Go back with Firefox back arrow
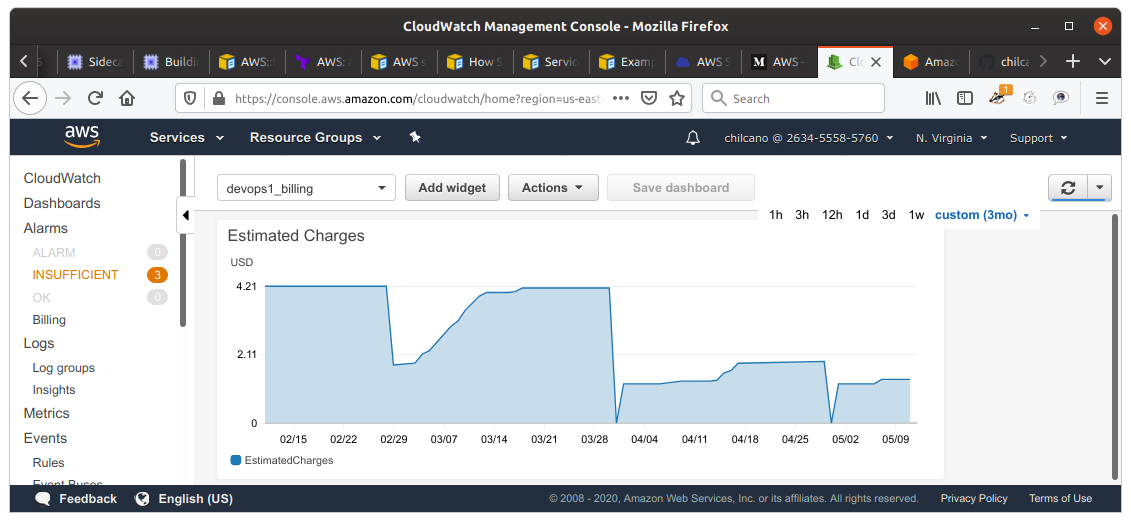Viewport: 1131px width, 522px height. point(30,99)
